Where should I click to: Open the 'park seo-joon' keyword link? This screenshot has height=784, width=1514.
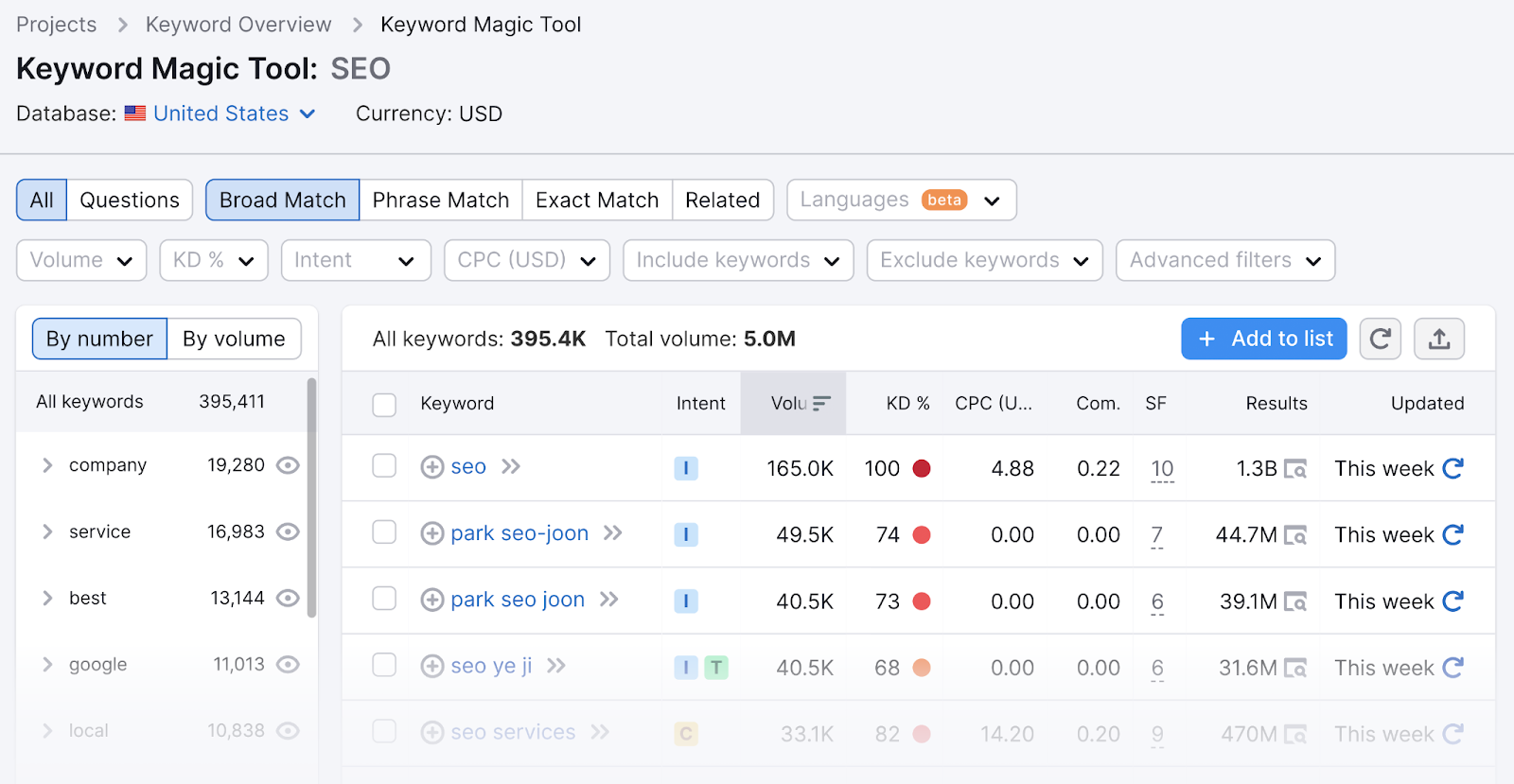[519, 533]
